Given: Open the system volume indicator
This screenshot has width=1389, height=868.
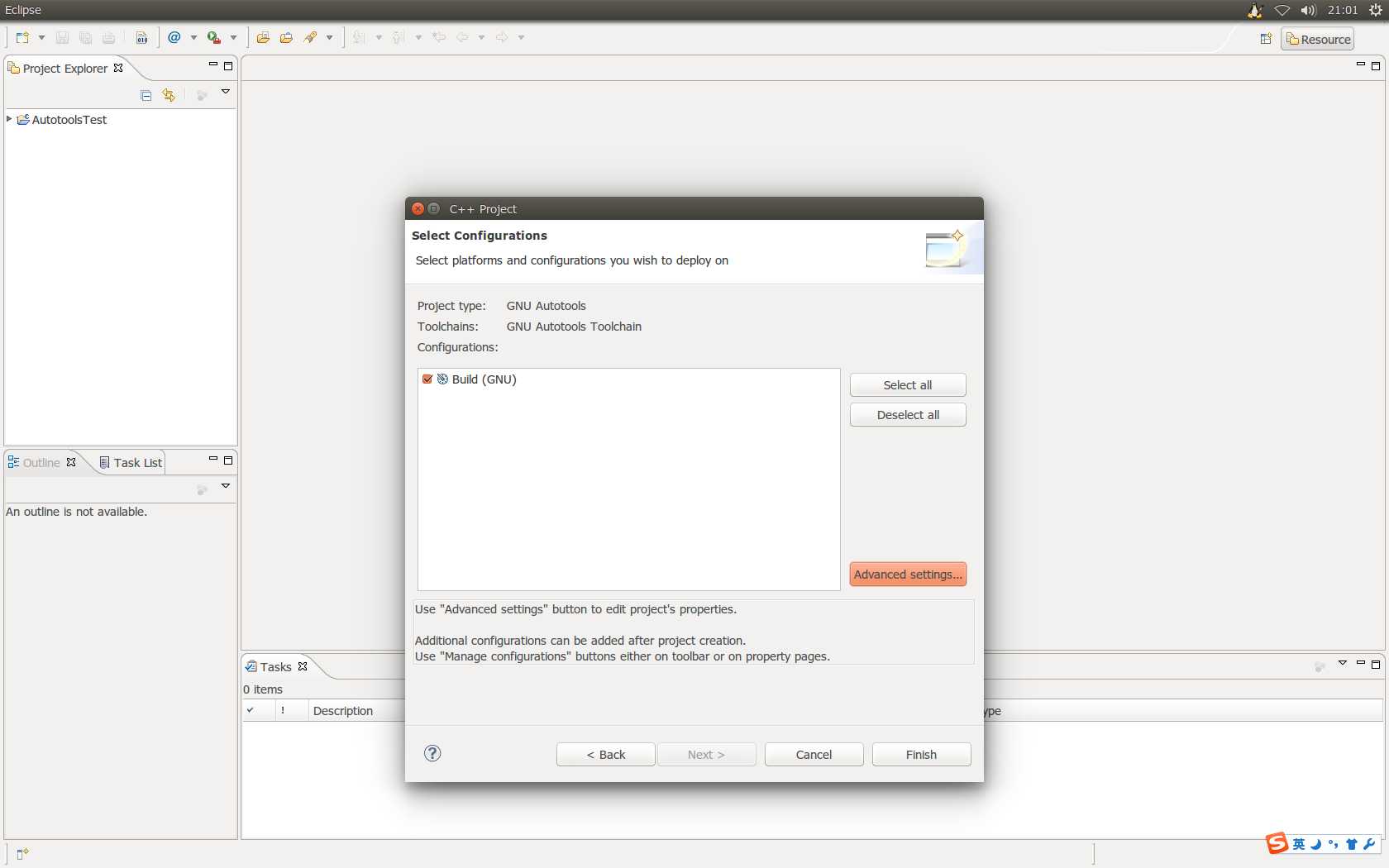Looking at the screenshot, I should click(1308, 11).
